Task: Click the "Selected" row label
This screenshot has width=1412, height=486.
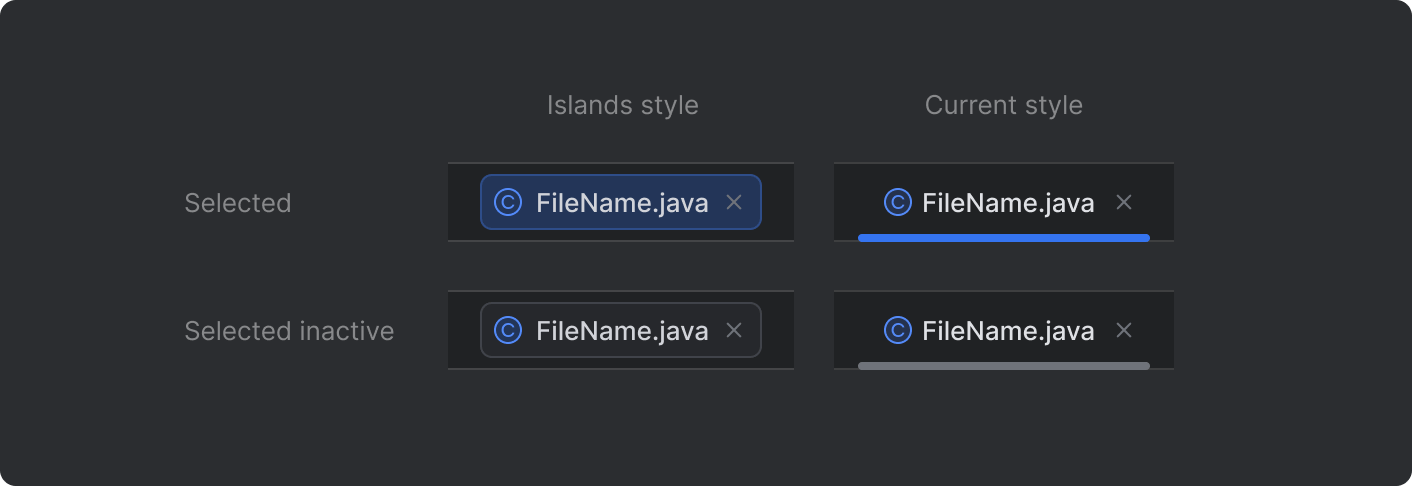Action: point(237,203)
